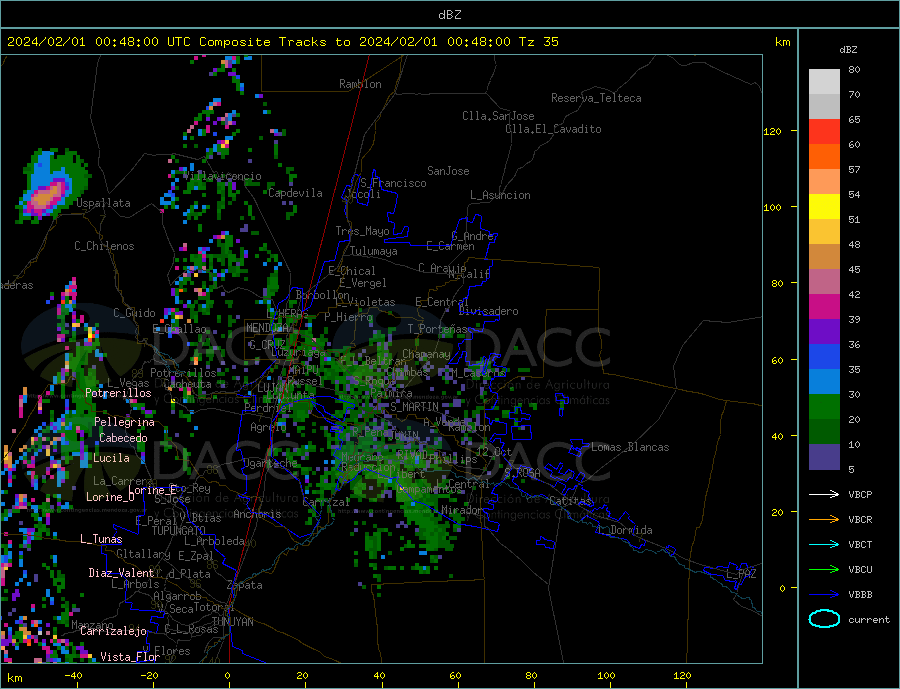Click the 'km' unit label at bottom left
Image resolution: width=900 pixels, height=689 pixels.
(15, 678)
